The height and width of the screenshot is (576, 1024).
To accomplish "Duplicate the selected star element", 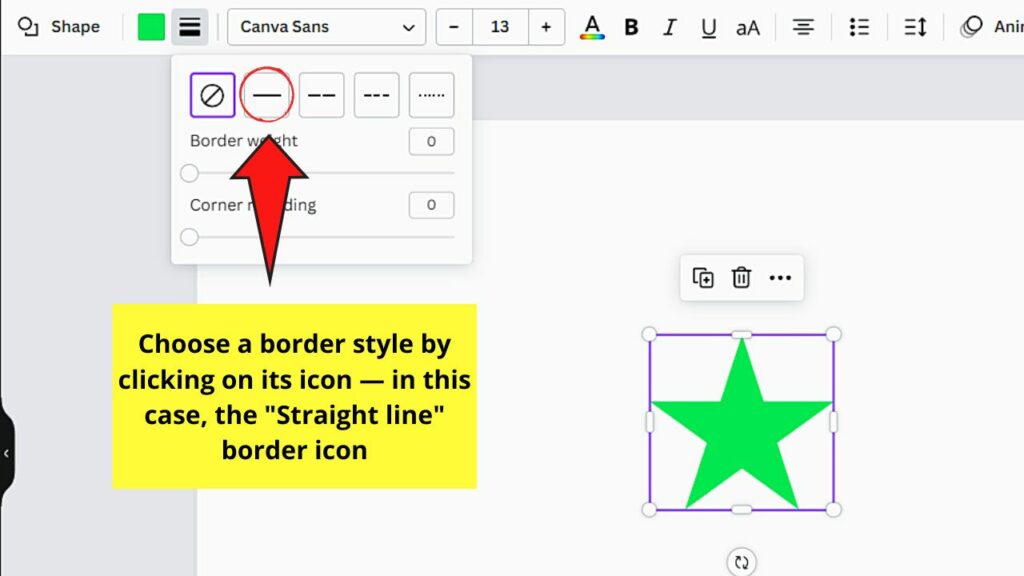I will coord(703,278).
